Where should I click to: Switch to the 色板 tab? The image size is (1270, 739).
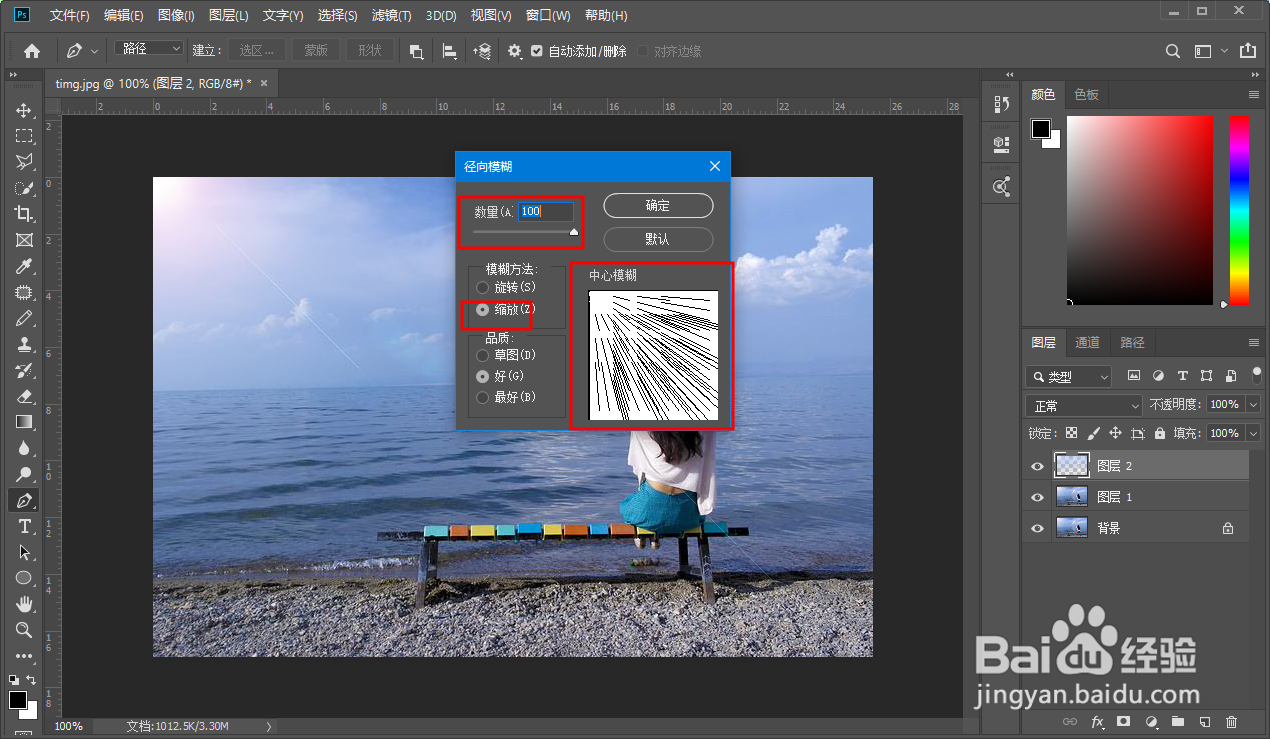[1086, 95]
